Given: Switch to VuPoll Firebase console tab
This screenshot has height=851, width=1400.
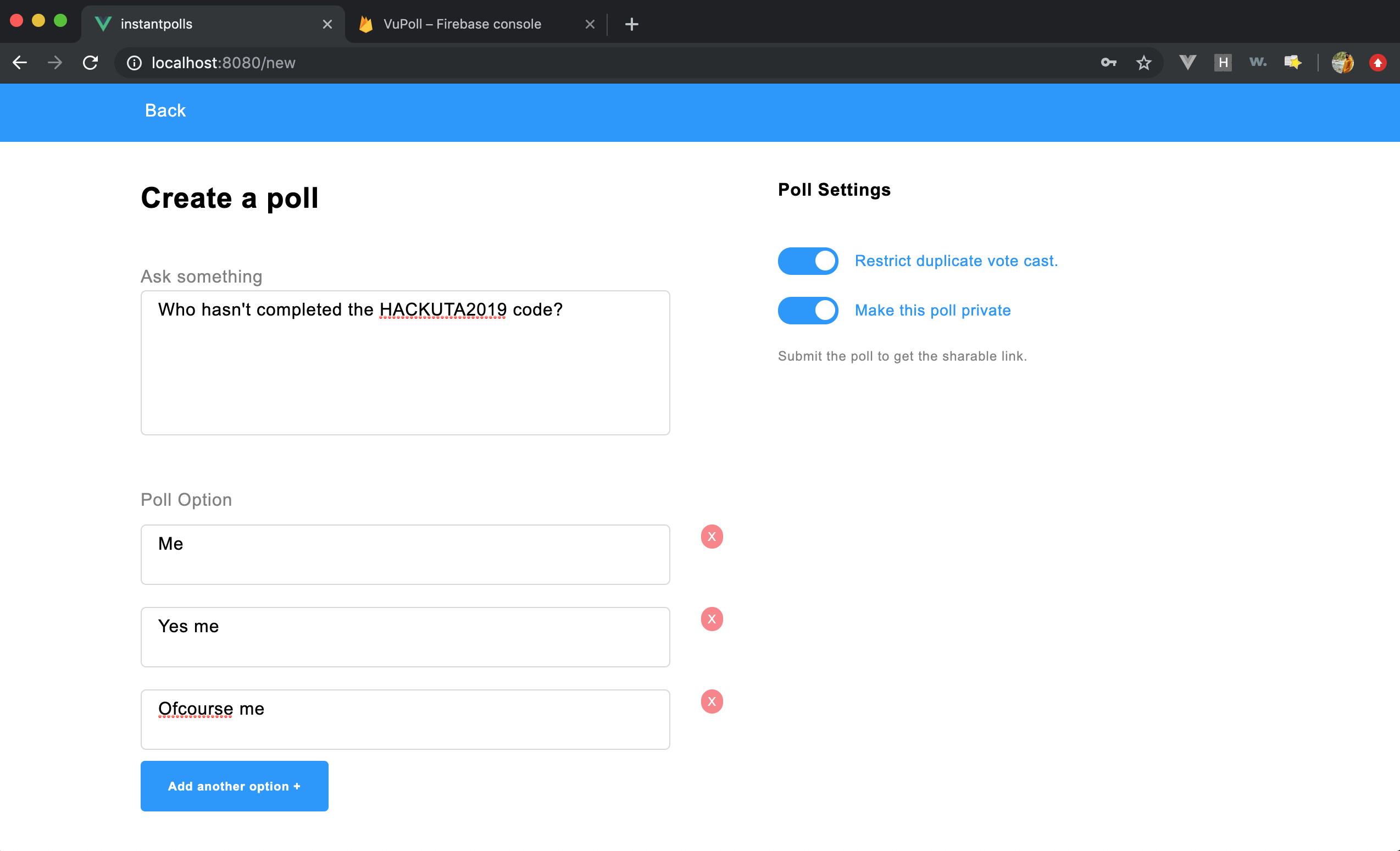Looking at the screenshot, I should (462, 24).
